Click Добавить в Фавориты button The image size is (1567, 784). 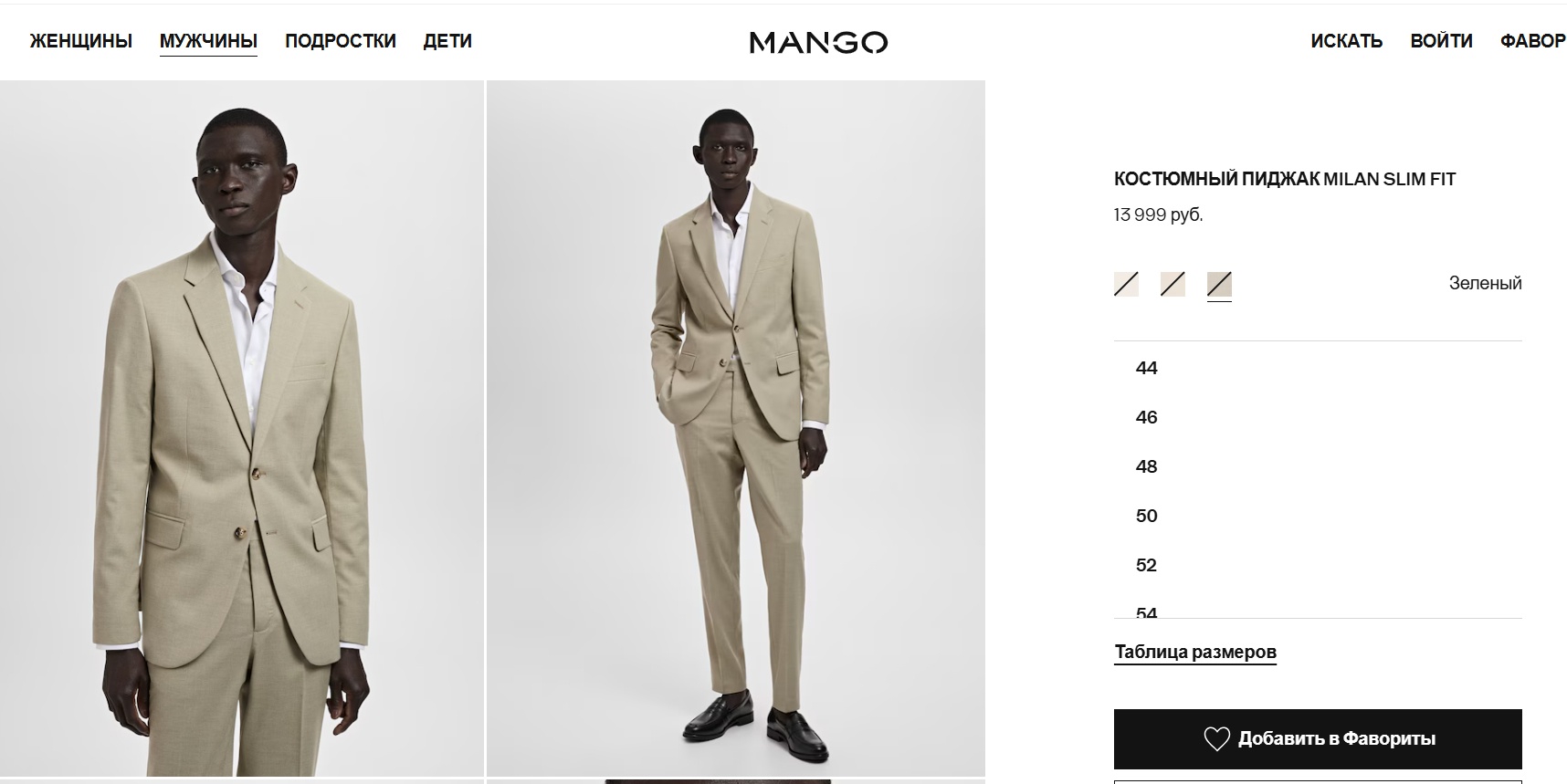pos(1318,738)
